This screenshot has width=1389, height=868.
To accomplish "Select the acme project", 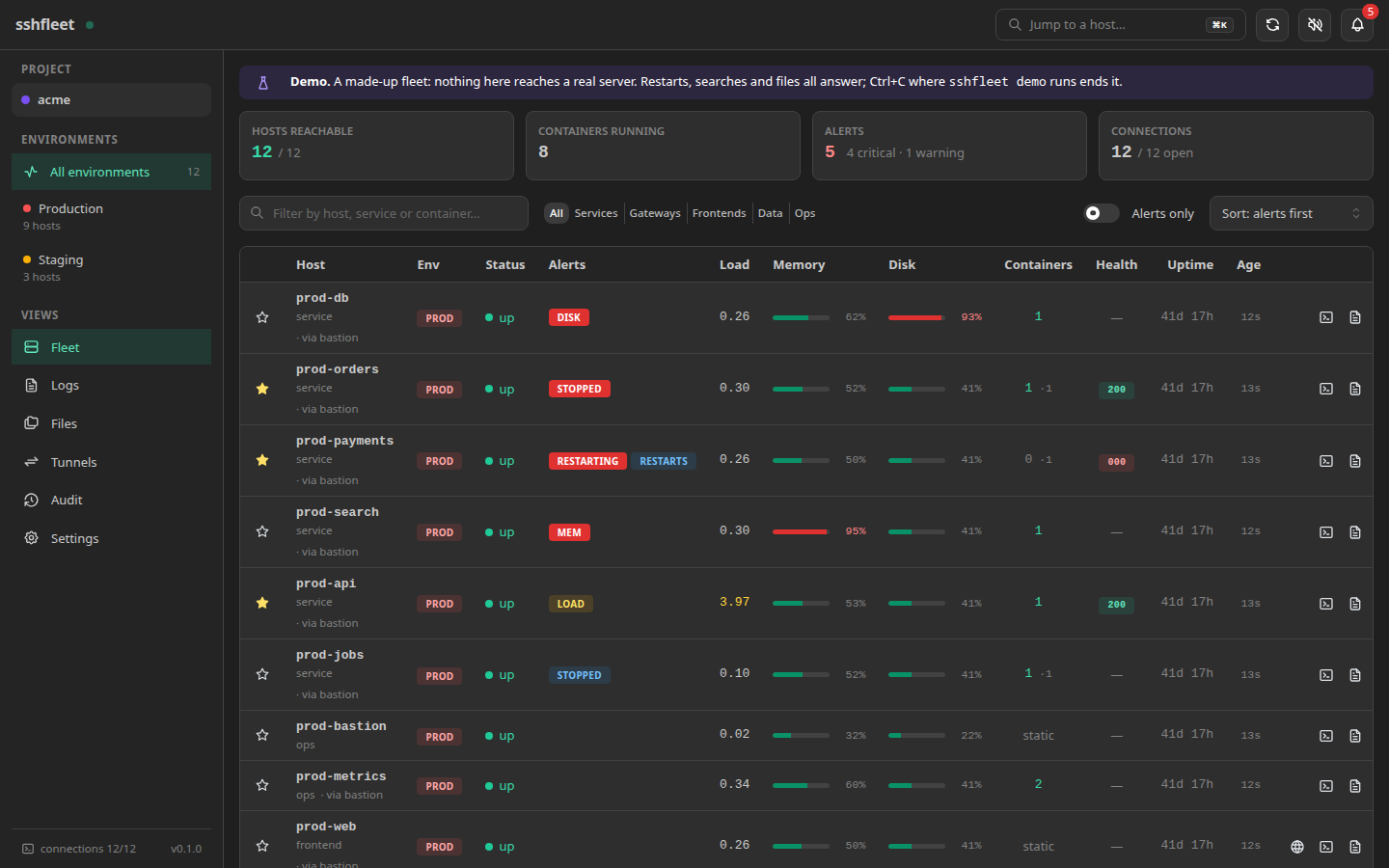I will 111,99.
